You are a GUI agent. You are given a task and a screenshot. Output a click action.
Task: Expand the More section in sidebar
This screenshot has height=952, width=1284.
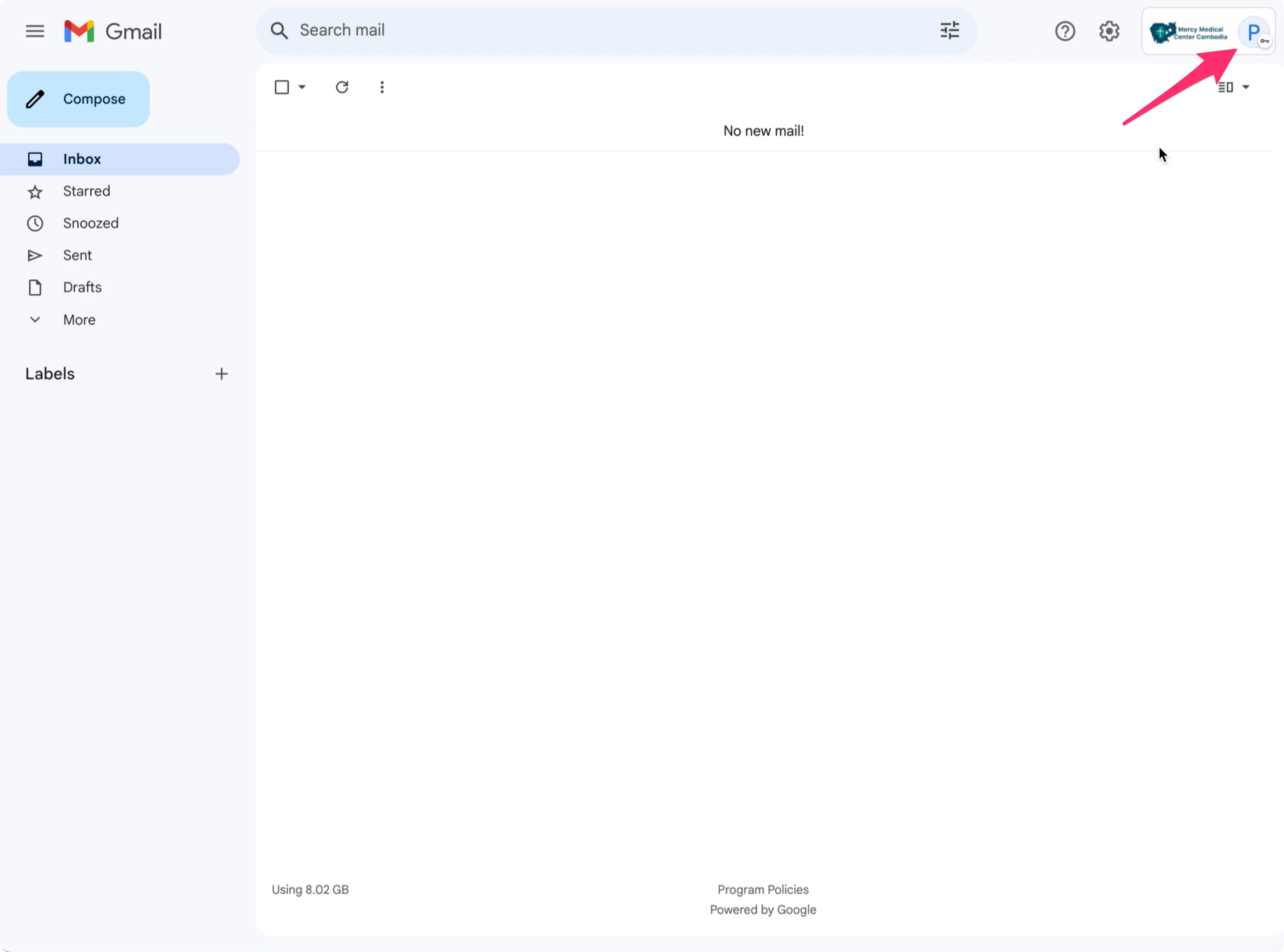pyautogui.click(x=79, y=320)
